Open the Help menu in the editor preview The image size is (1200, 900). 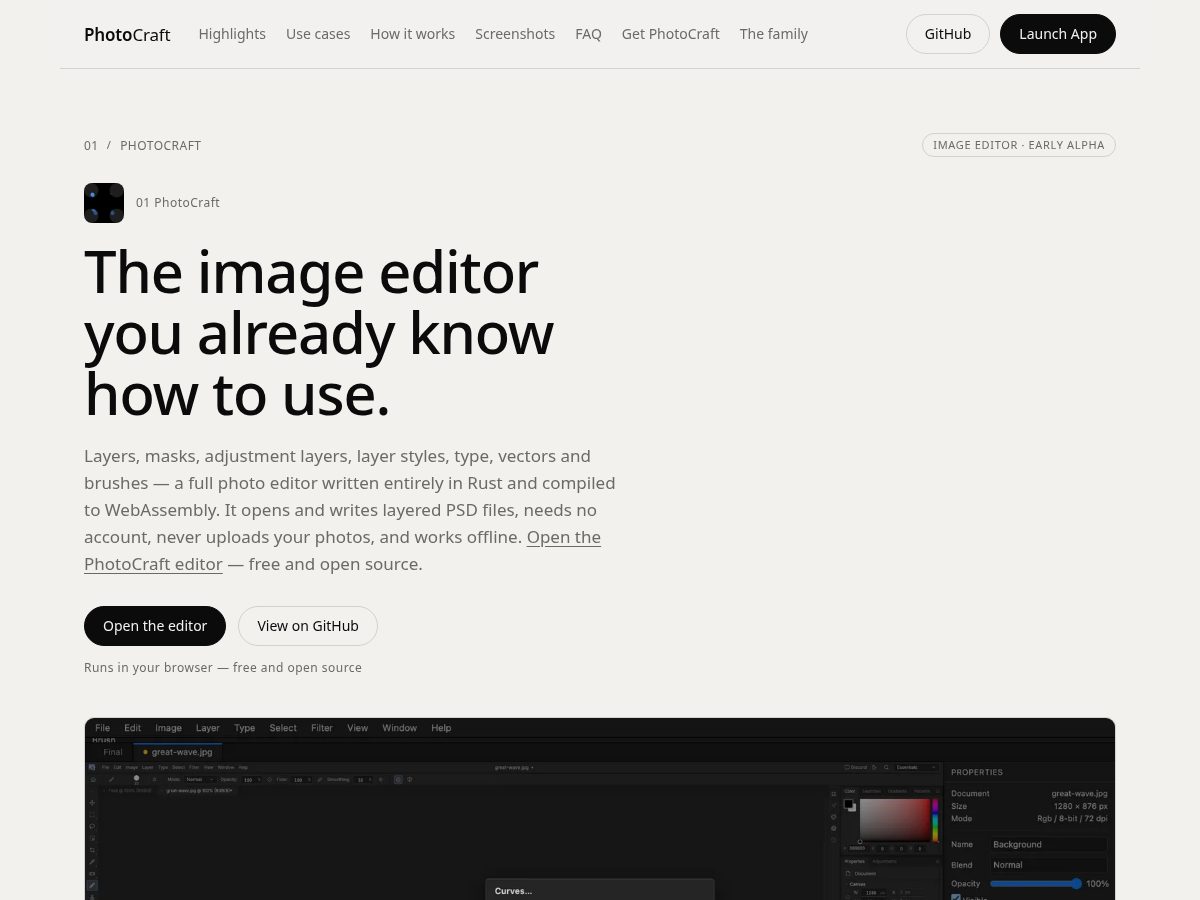coord(441,728)
